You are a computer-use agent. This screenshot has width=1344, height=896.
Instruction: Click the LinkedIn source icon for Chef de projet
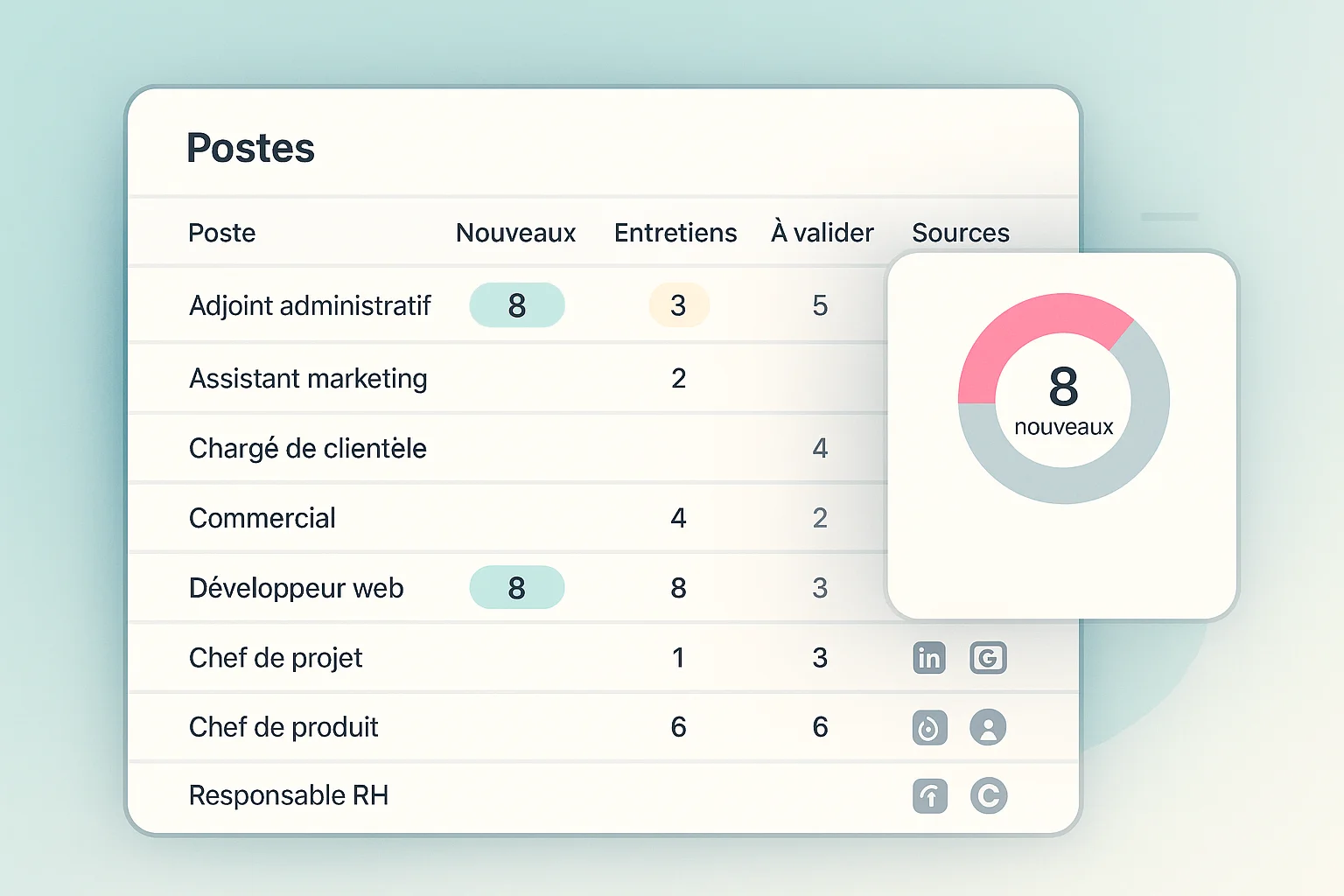[929, 657]
